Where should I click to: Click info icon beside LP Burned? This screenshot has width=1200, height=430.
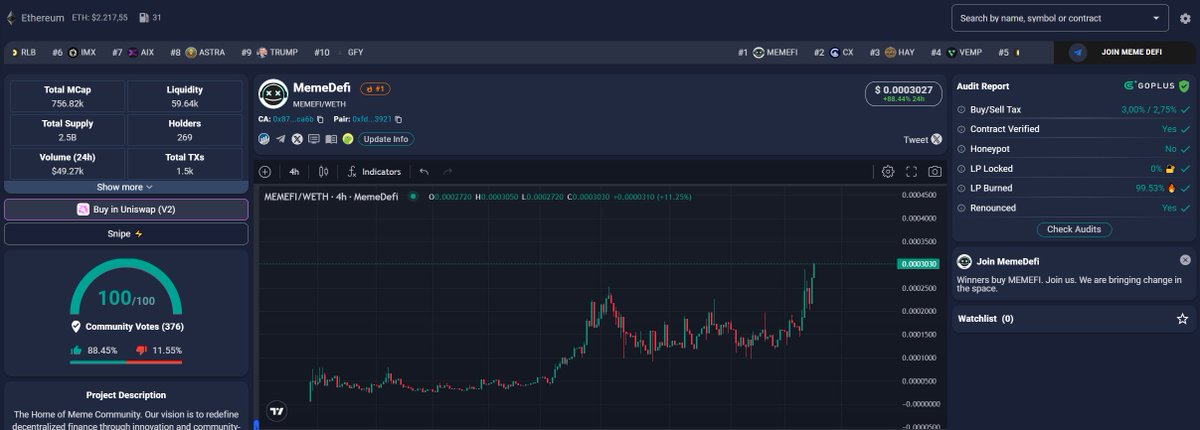(x=961, y=188)
